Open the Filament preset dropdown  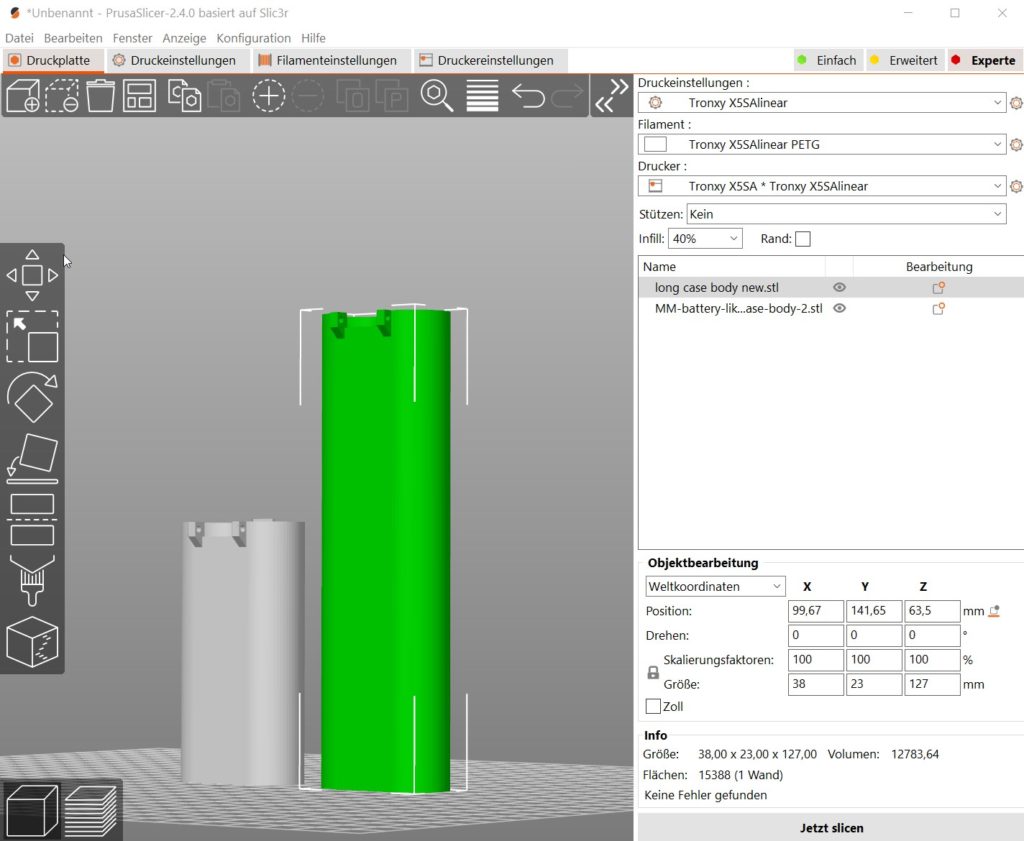click(822, 144)
